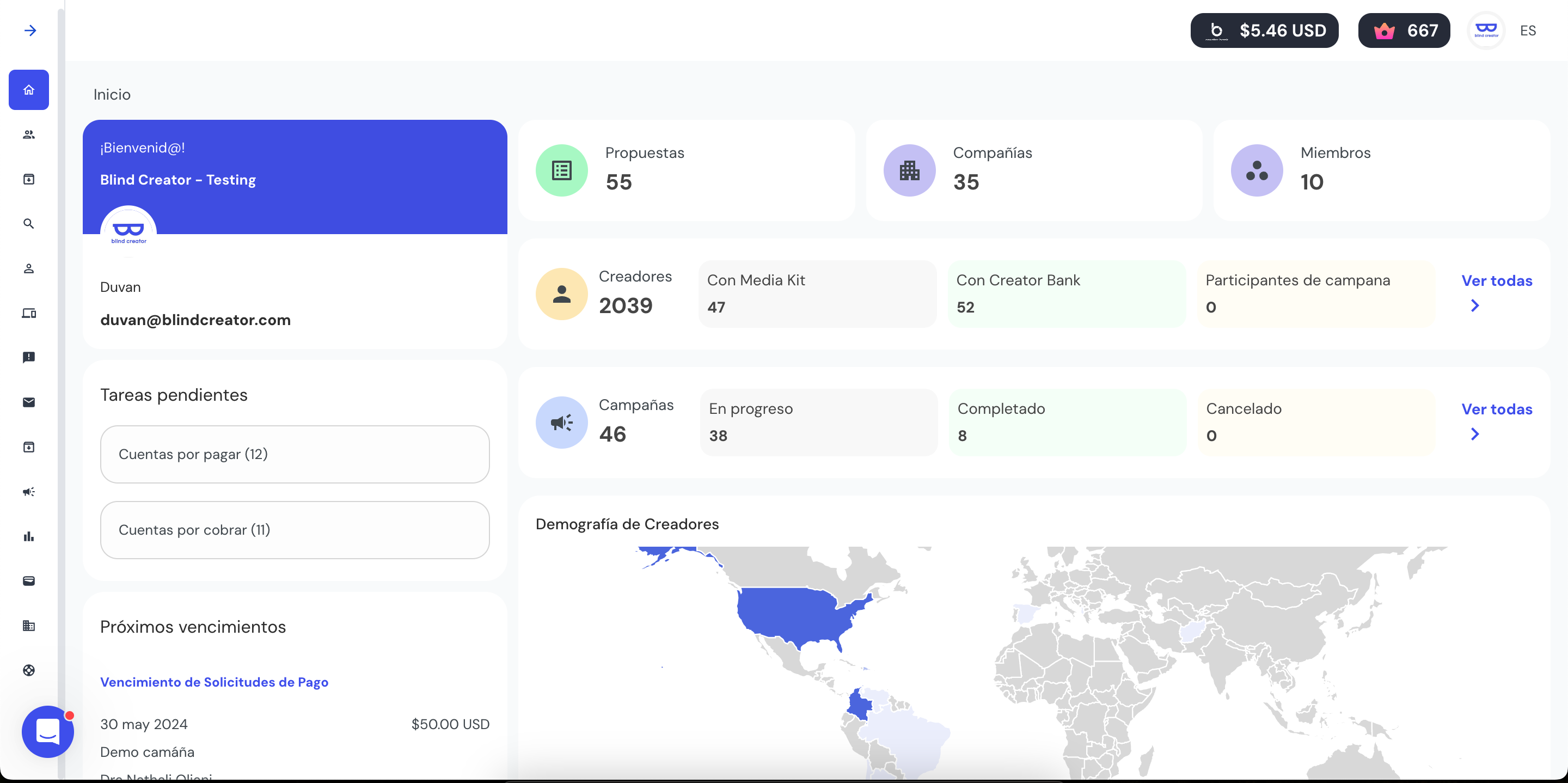
Task: Select the wallet icon in the sidebar
Action: (x=29, y=581)
